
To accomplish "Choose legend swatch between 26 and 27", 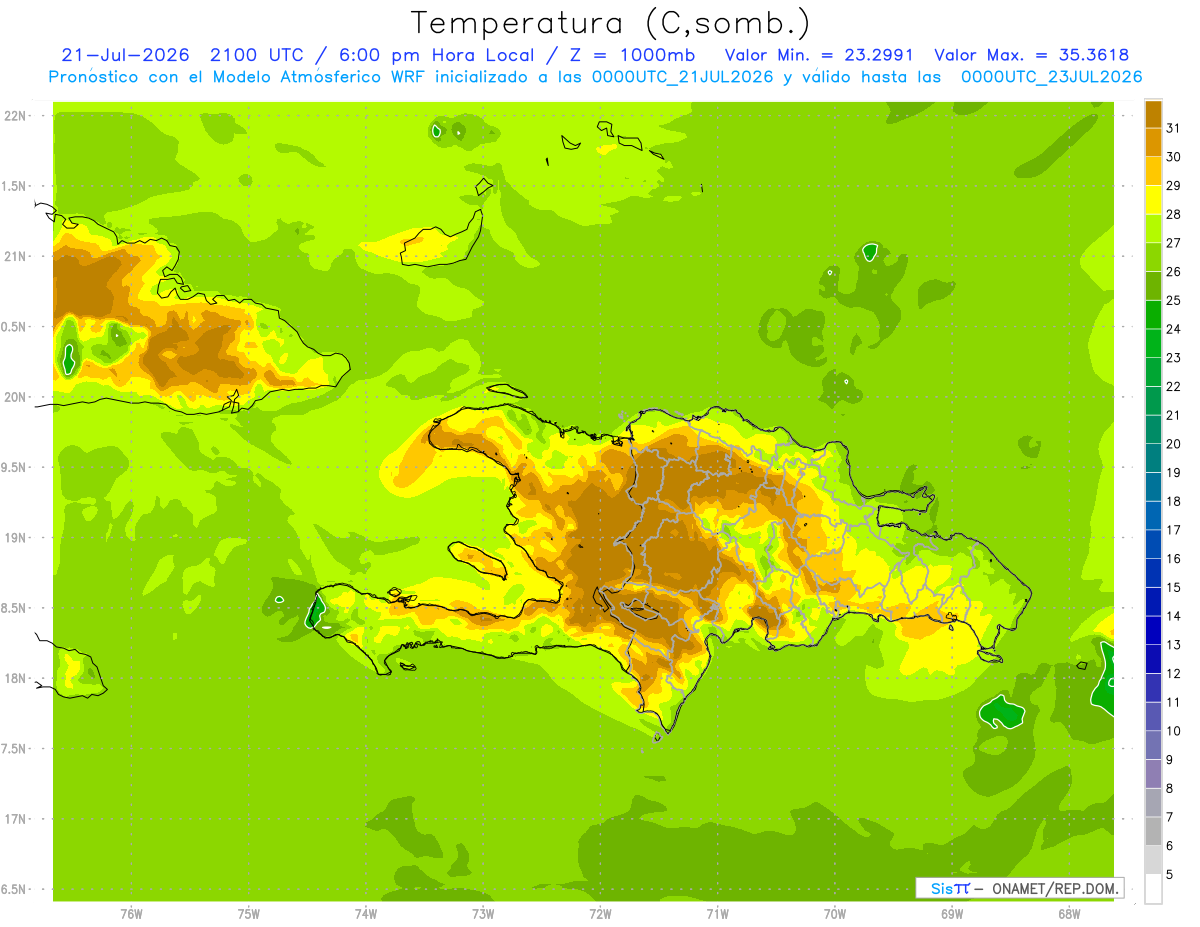I will pyautogui.click(x=1153, y=257).
